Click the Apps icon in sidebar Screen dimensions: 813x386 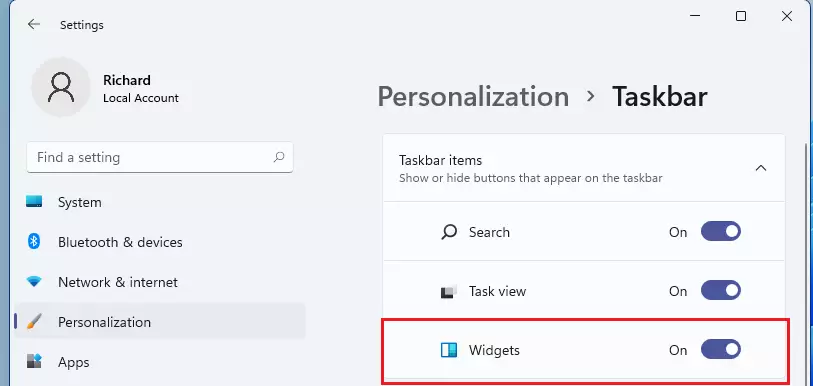click(34, 362)
